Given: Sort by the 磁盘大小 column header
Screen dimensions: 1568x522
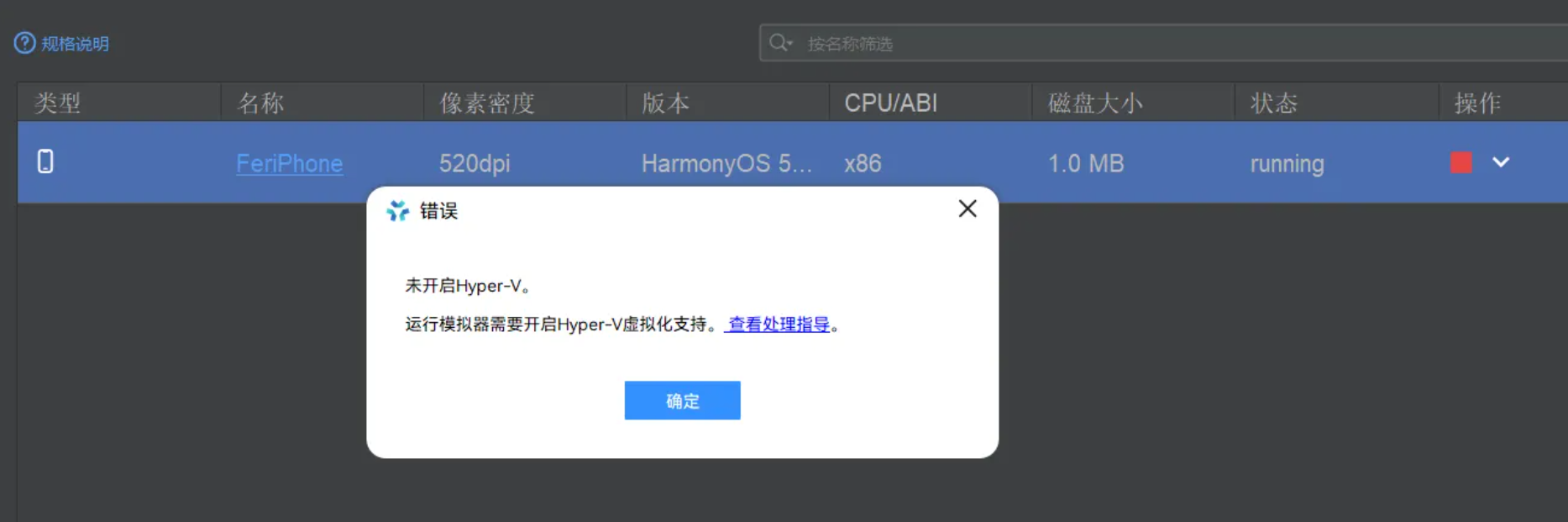Looking at the screenshot, I should coord(1095,103).
